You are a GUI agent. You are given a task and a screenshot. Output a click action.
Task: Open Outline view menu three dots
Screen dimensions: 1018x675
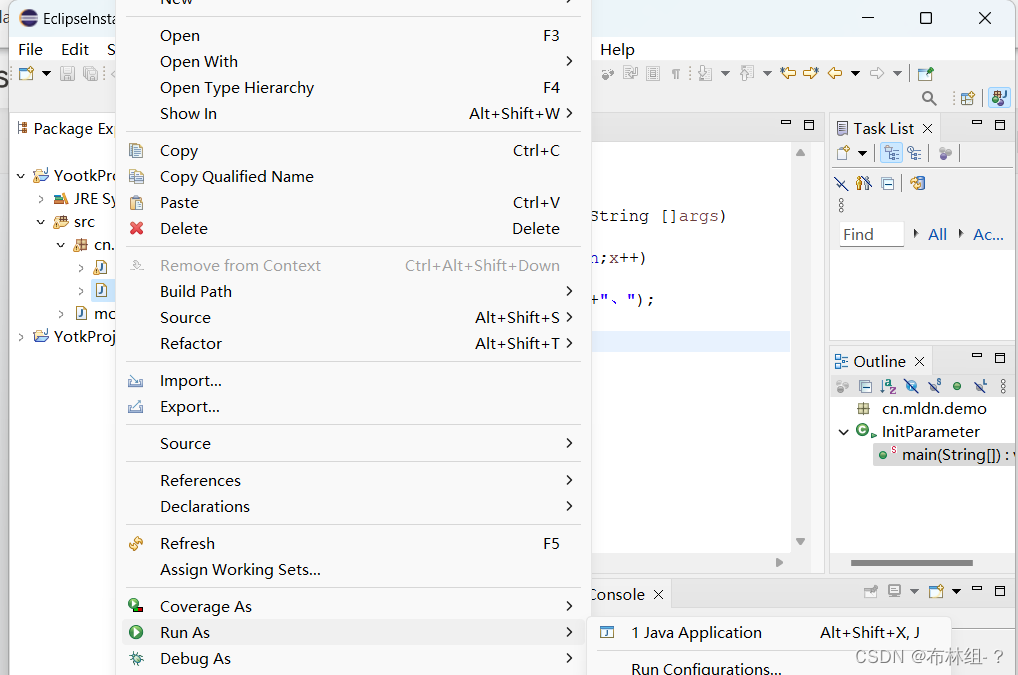click(1004, 387)
